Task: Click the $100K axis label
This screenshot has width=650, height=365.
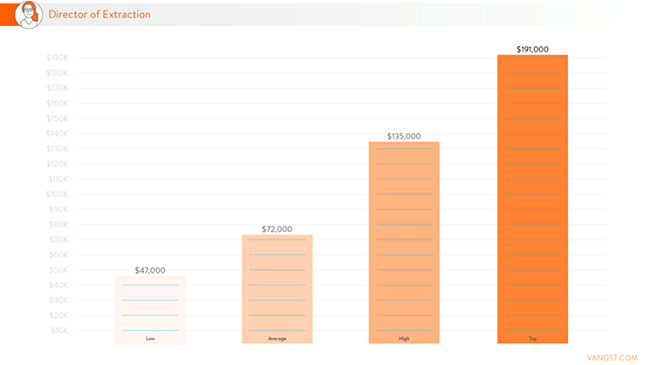Action: pyautogui.click(x=57, y=194)
